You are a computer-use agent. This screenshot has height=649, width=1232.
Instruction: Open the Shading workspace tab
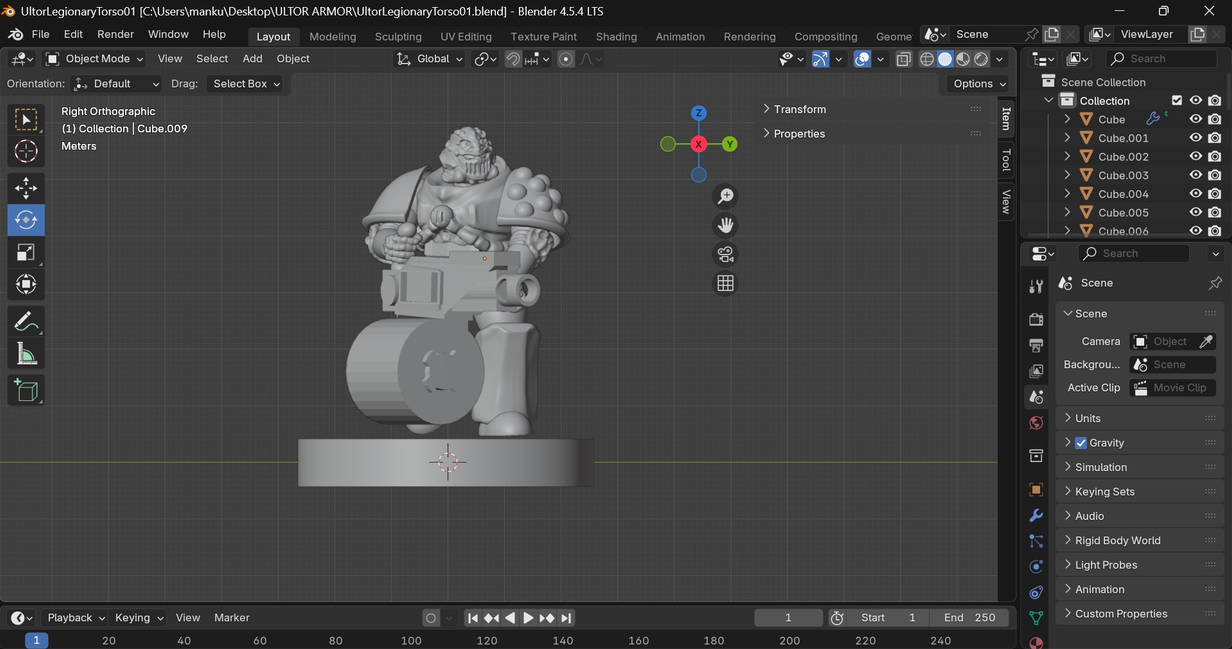pos(616,36)
